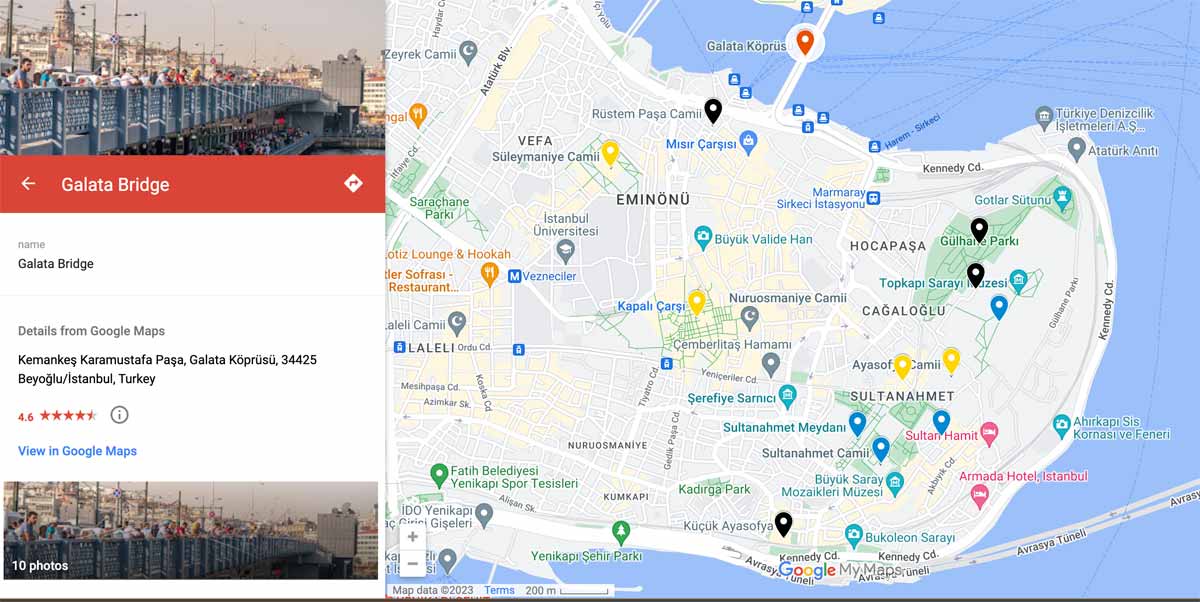Viewport: 1200px width, 602px height.
Task: Select the Mısır Çarşısı shopping icon
Action: click(747, 144)
